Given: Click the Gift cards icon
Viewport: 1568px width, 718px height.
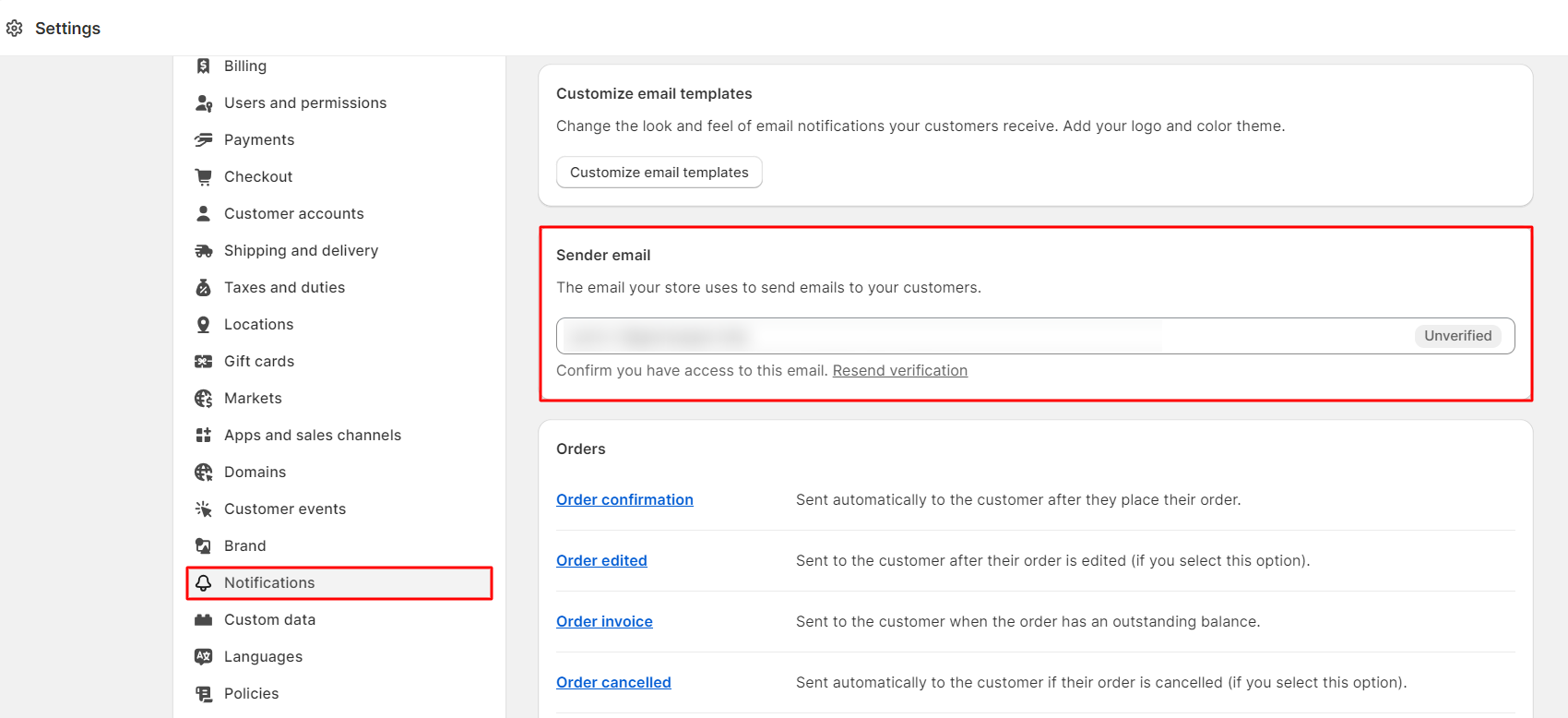Looking at the screenshot, I should (x=204, y=362).
